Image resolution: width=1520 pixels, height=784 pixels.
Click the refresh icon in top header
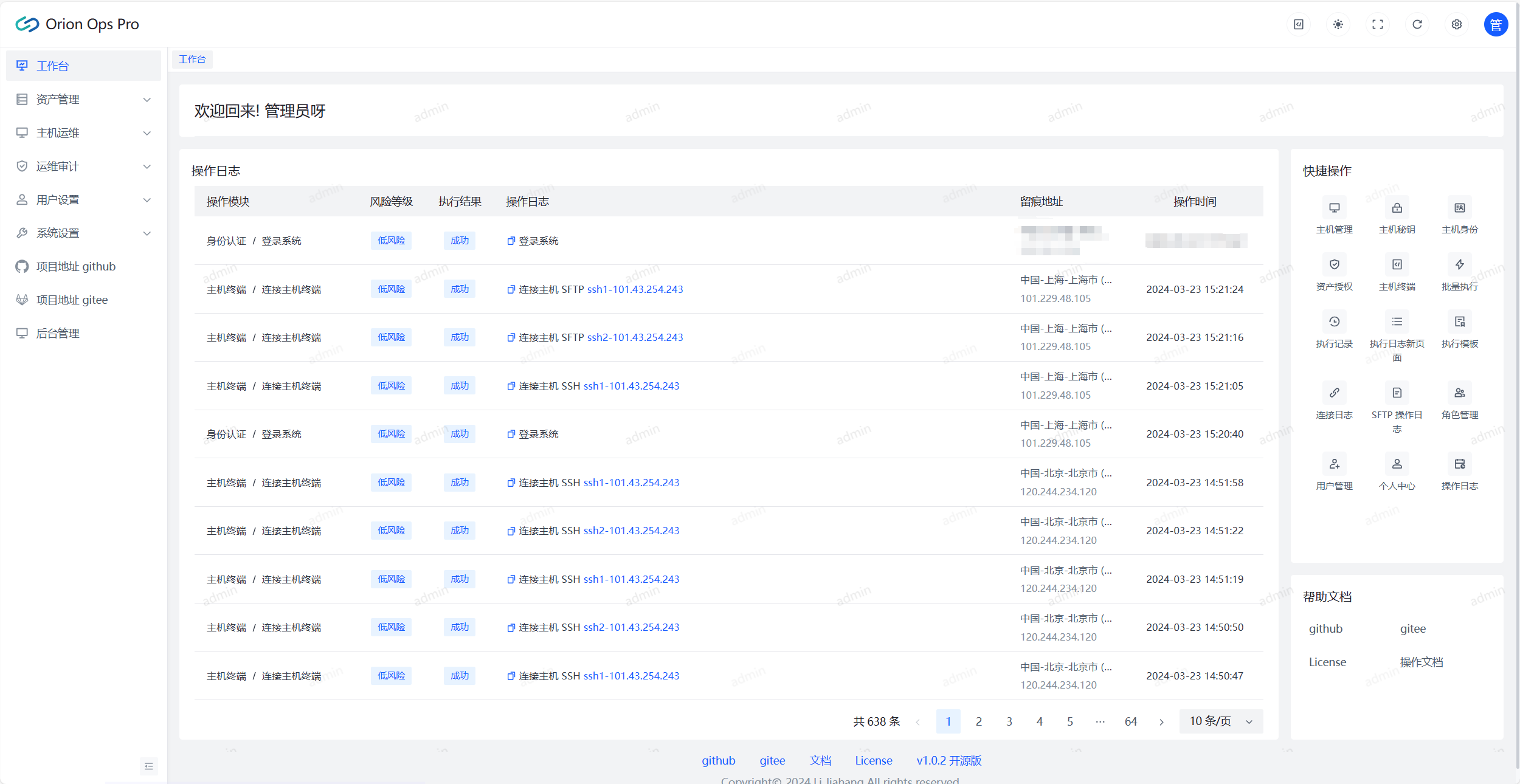1417,24
